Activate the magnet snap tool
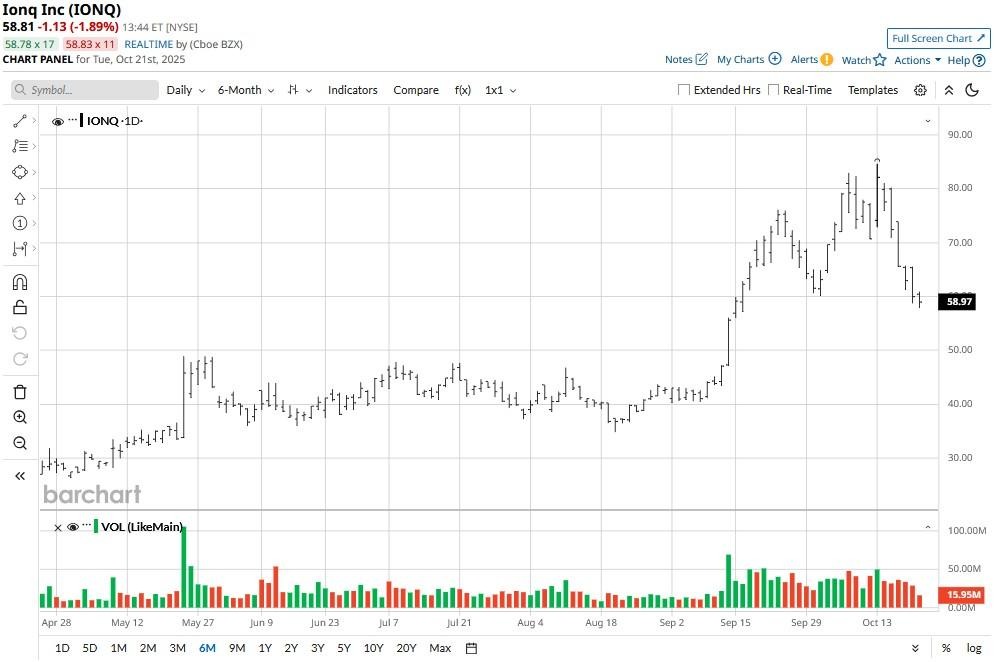 pos(20,279)
